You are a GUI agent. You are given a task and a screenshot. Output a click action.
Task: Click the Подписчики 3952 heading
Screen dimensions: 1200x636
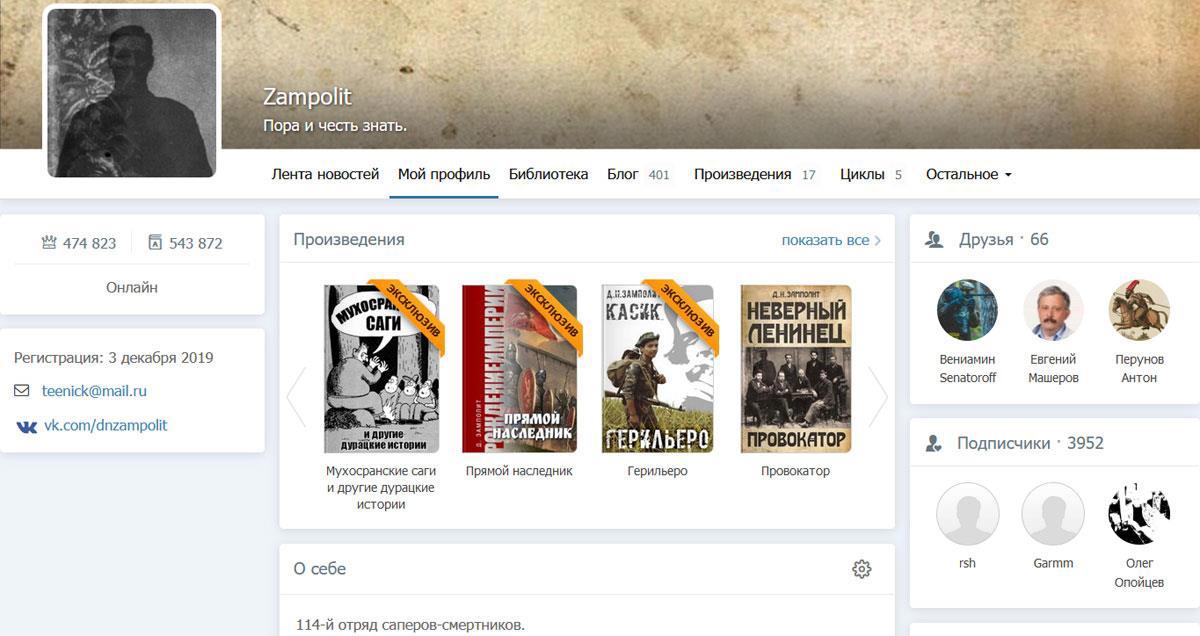[x=1030, y=443]
